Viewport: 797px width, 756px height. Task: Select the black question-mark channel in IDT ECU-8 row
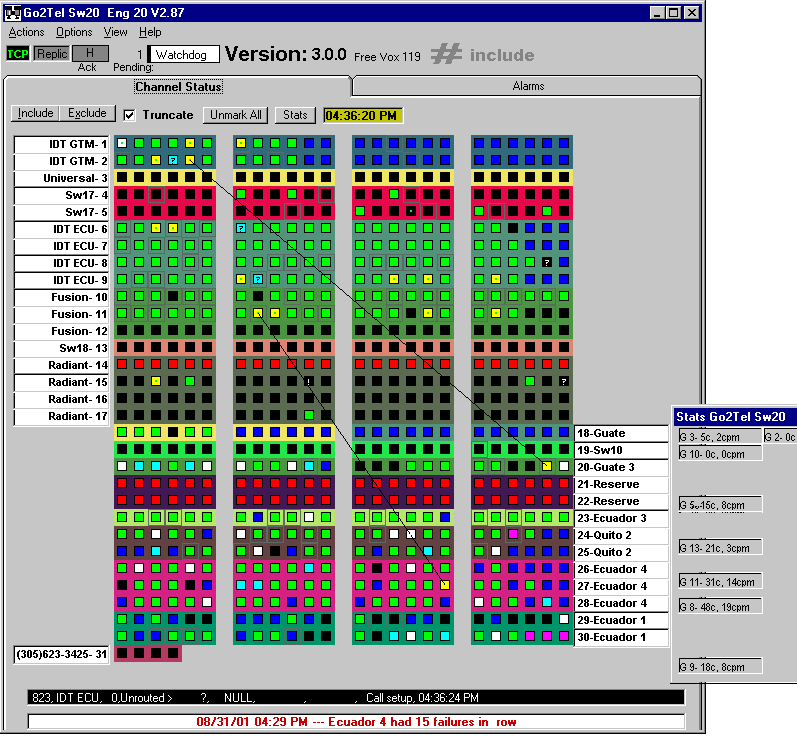coord(547,262)
